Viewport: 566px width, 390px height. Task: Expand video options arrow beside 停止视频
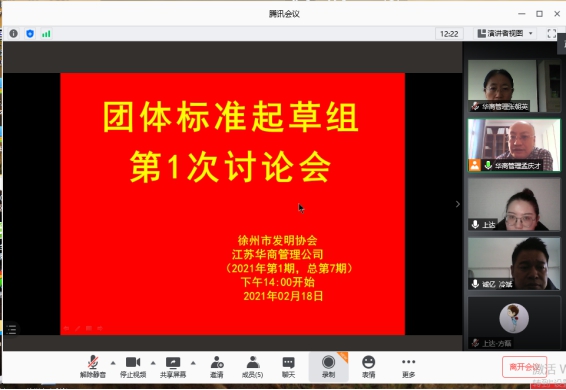[153, 363]
